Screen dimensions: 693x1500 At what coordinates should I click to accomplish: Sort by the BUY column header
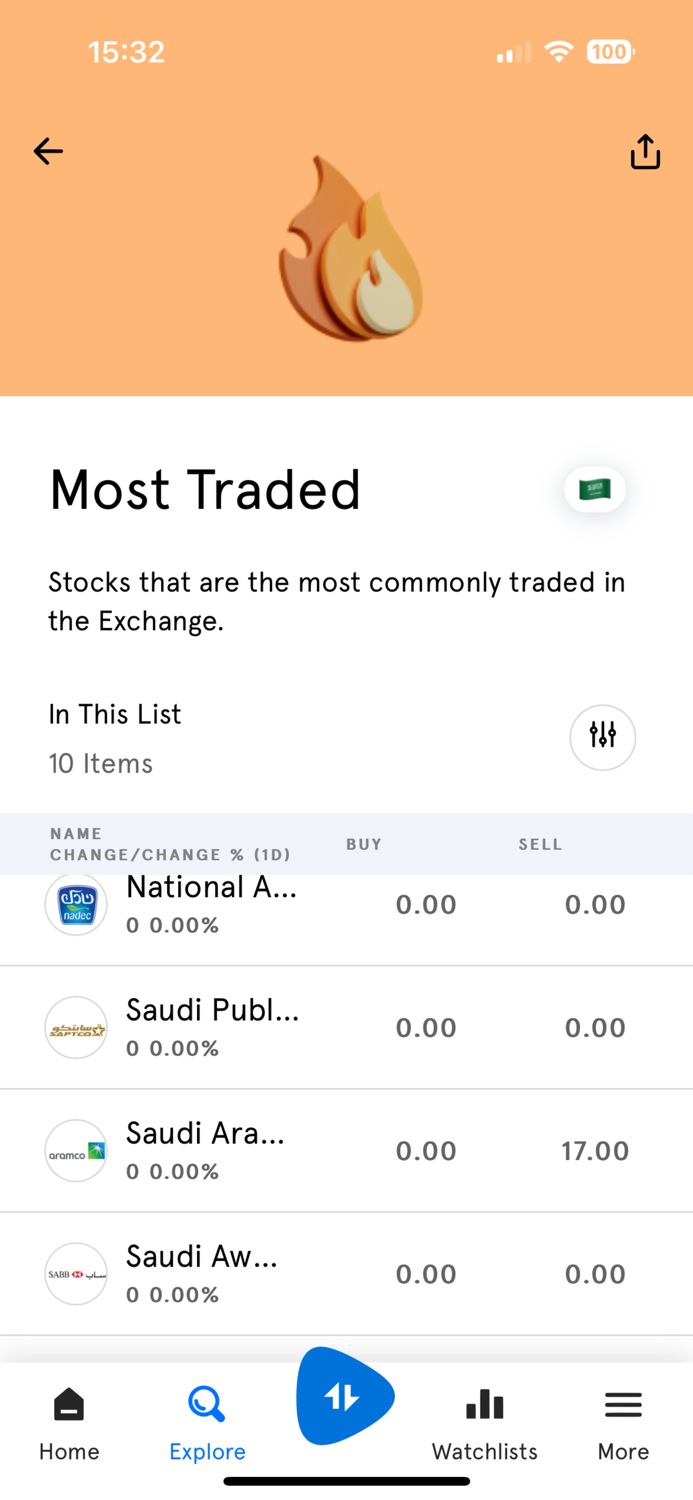(x=363, y=844)
